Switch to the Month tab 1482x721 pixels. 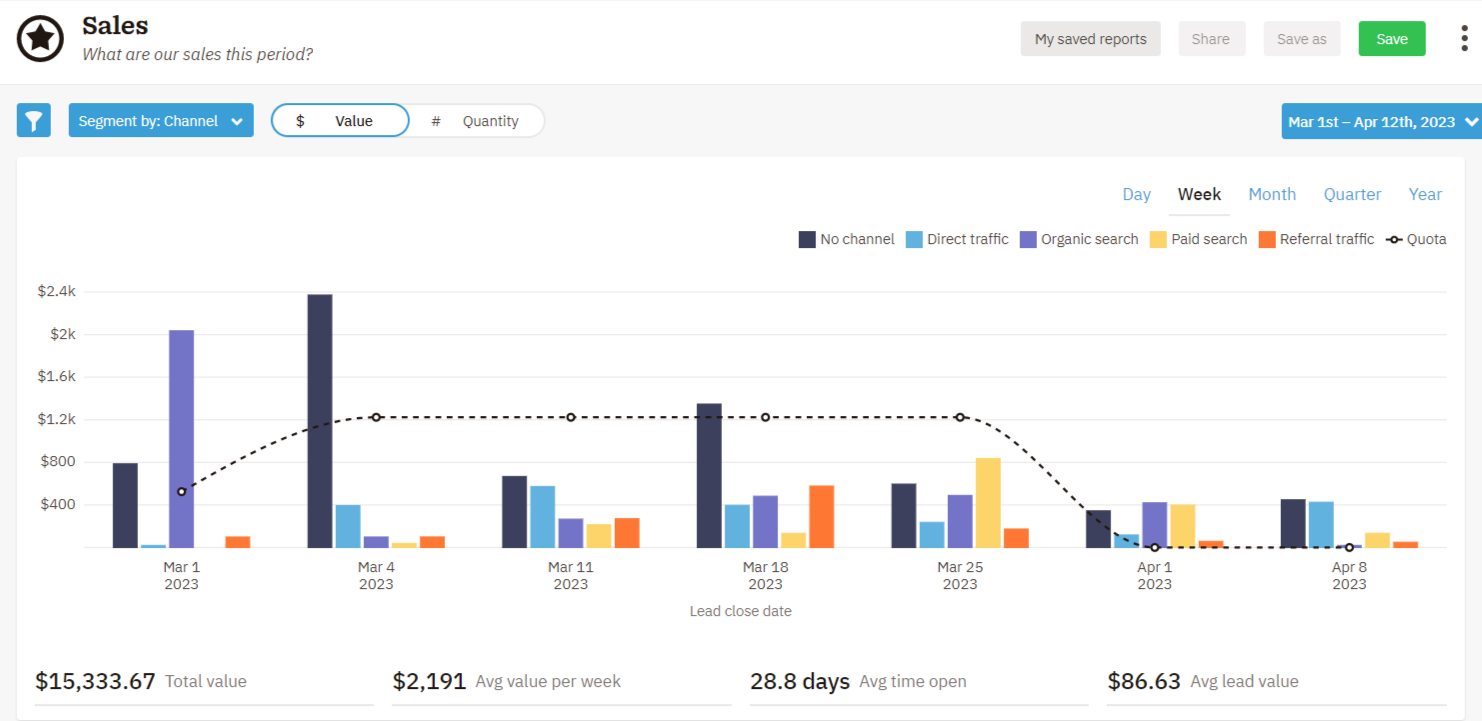coord(1272,194)
